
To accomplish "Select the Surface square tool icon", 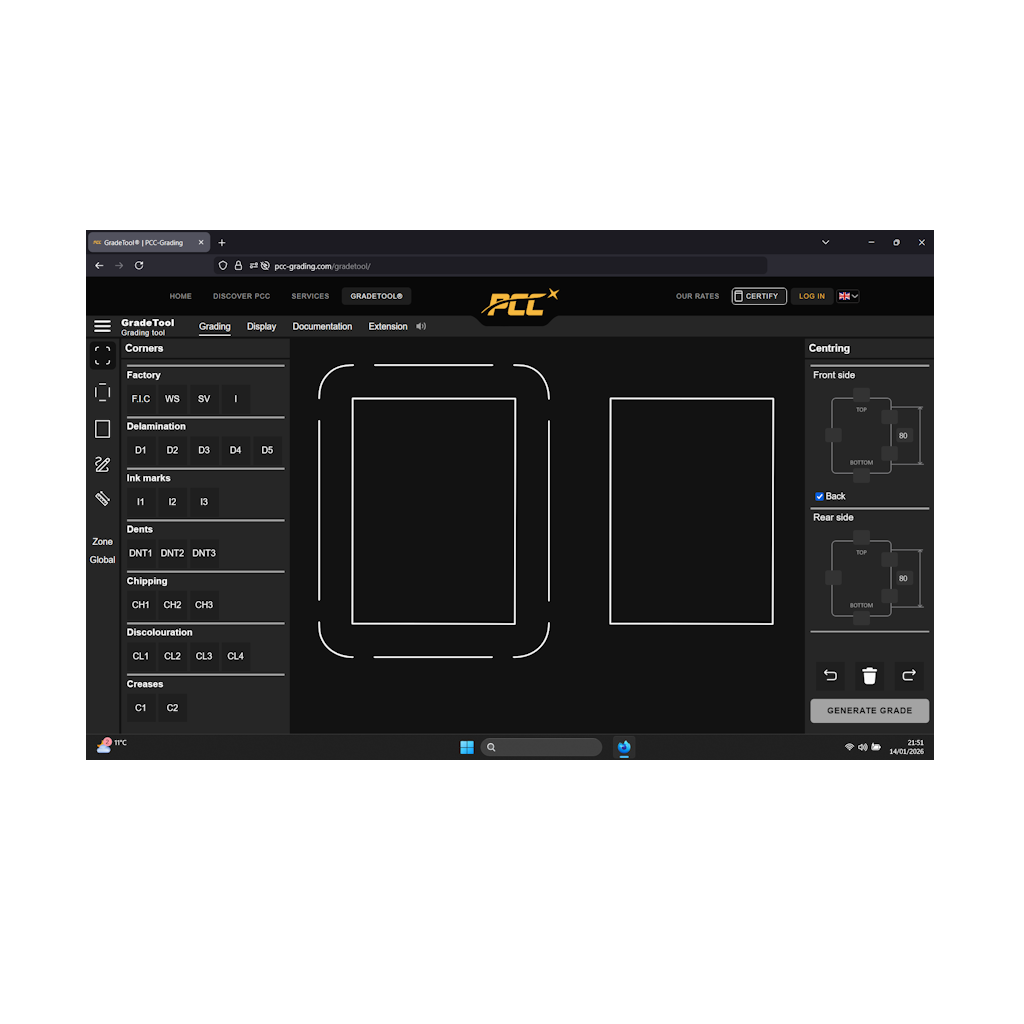I will 103,429.
